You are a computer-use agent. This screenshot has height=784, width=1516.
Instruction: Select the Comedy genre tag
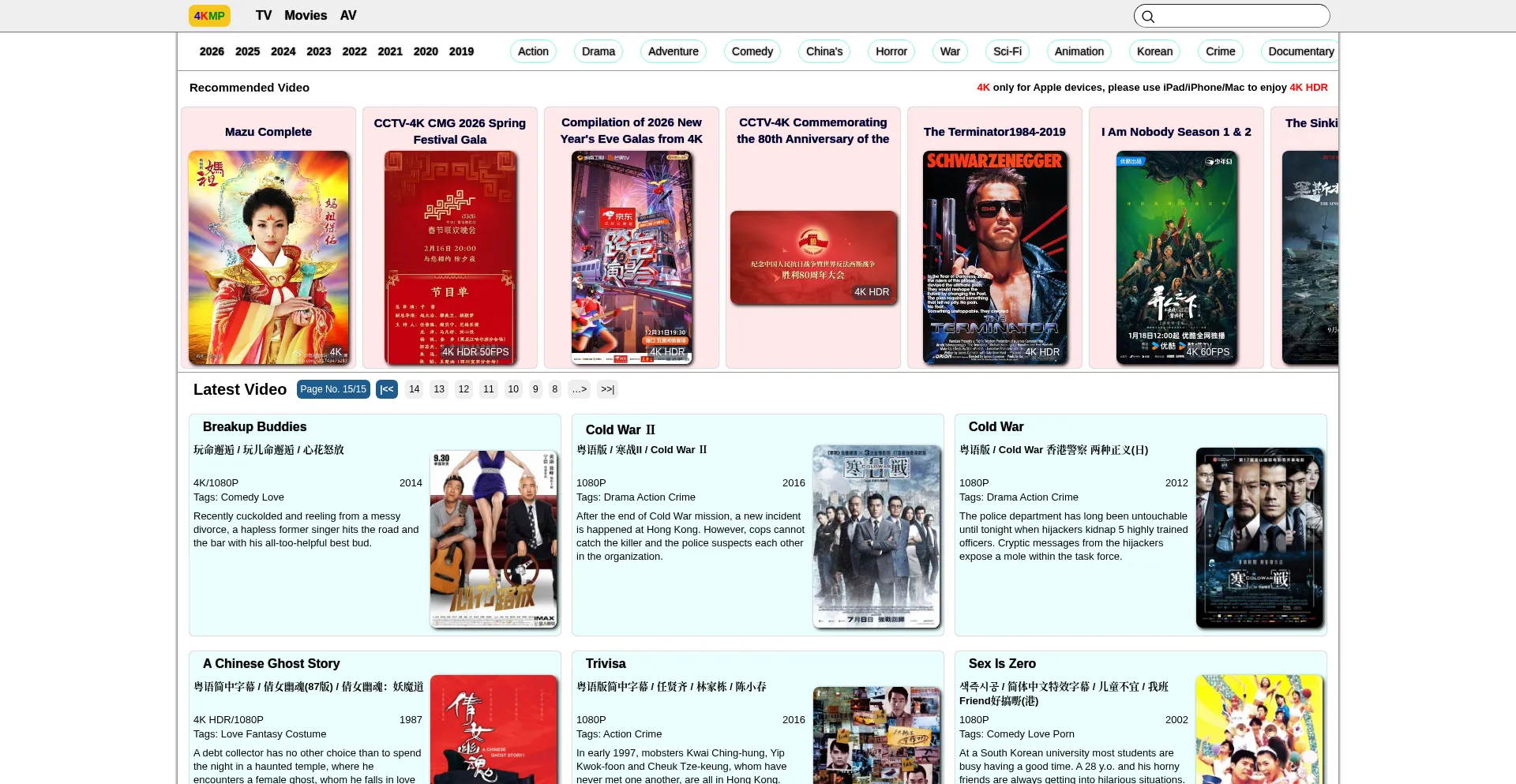coord(752,51)
